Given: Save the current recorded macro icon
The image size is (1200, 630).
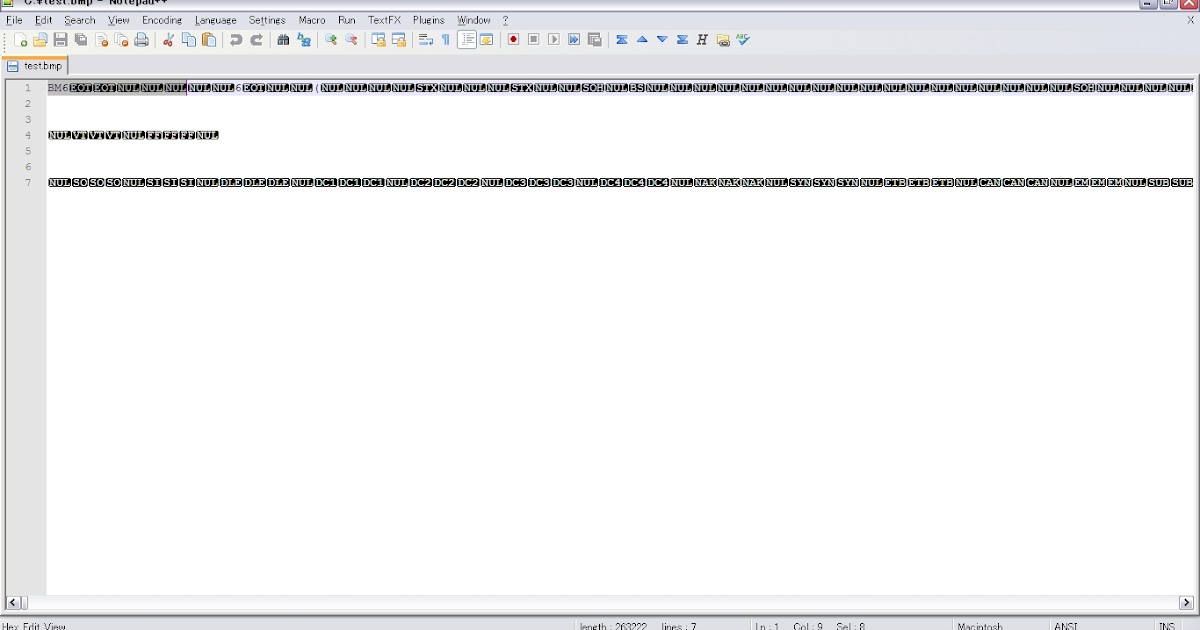Looking at the screenshot, I should tap(595, 40).
